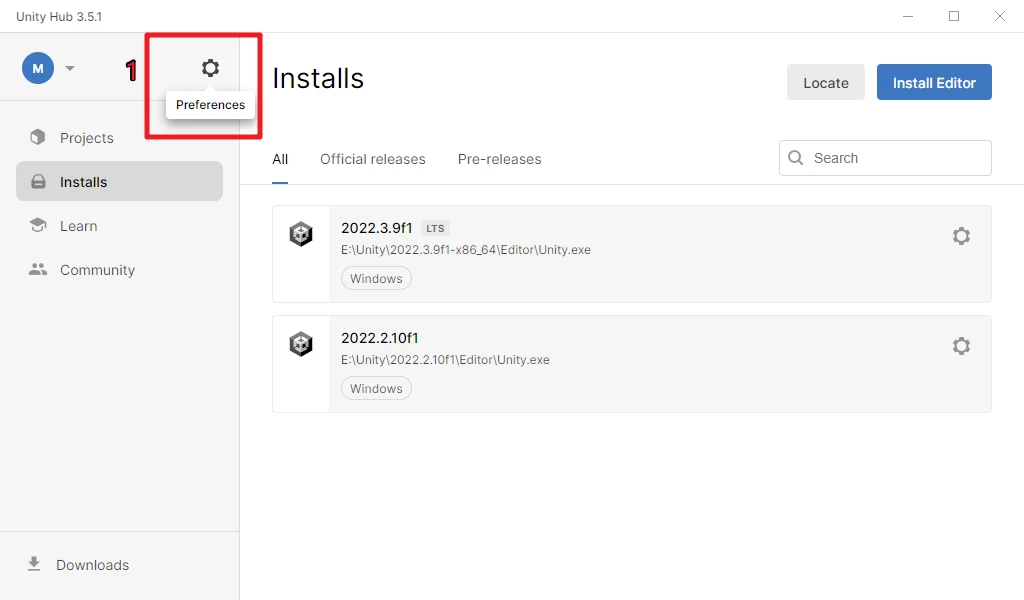Click the Projects cube icon
The width and height of the screenshot is (1024, 600).
coord(38,137)
